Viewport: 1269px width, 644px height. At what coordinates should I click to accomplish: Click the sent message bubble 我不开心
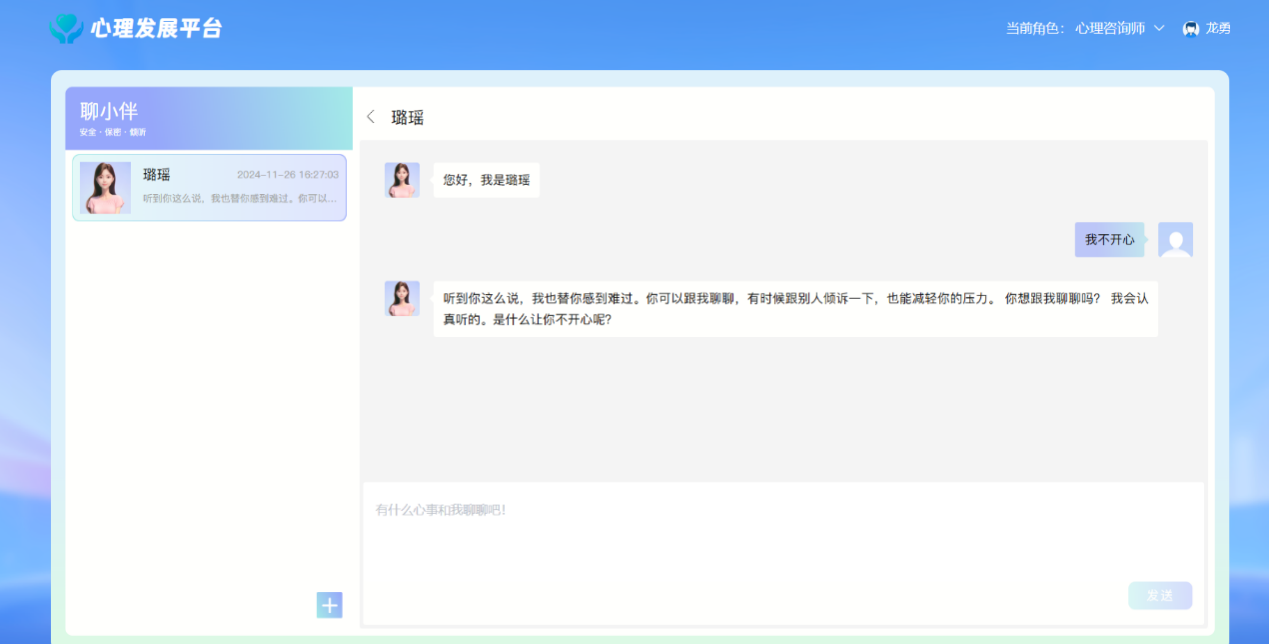coord(1109,240)
